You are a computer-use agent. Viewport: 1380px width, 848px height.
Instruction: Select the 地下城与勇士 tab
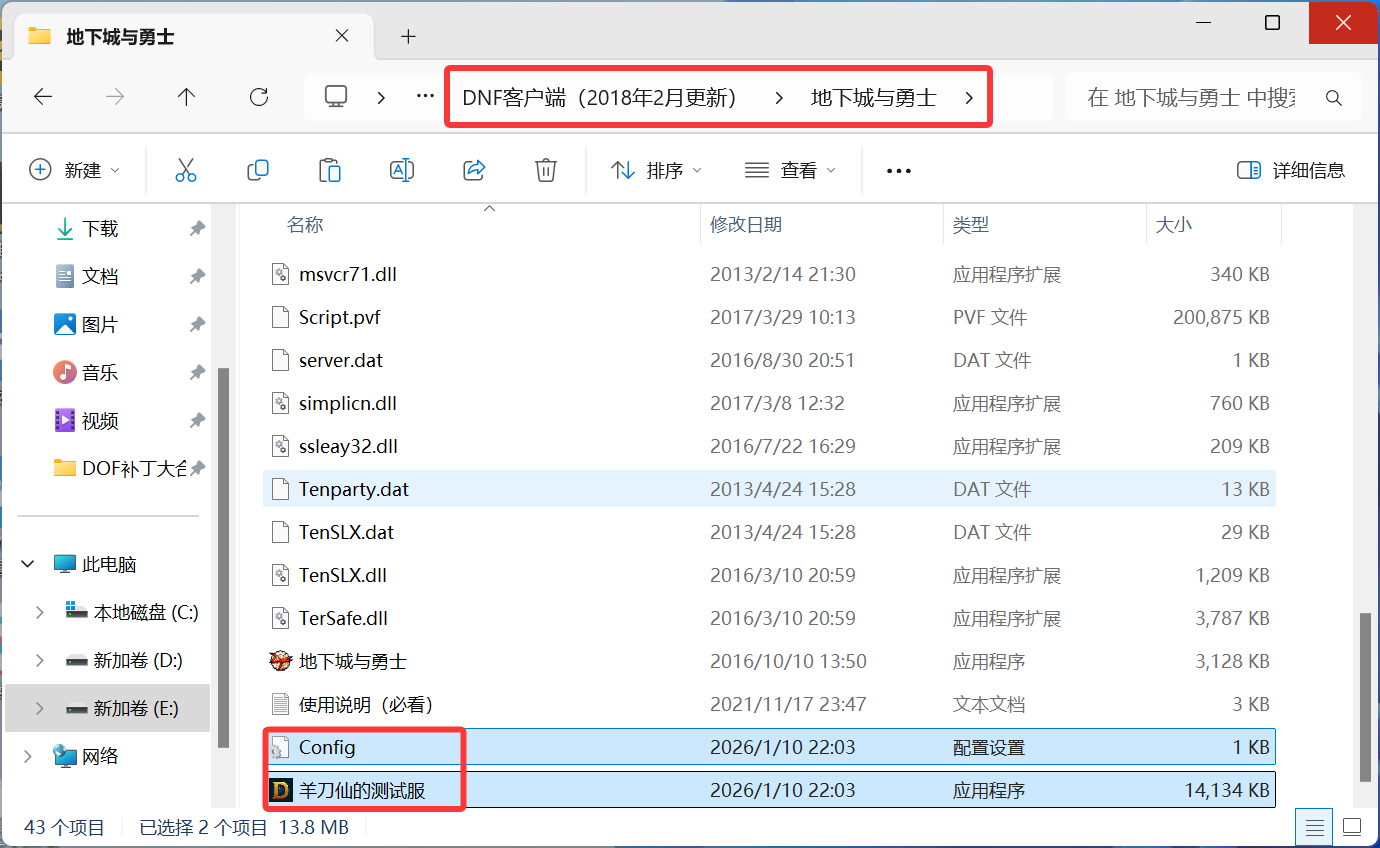[120, 33]
